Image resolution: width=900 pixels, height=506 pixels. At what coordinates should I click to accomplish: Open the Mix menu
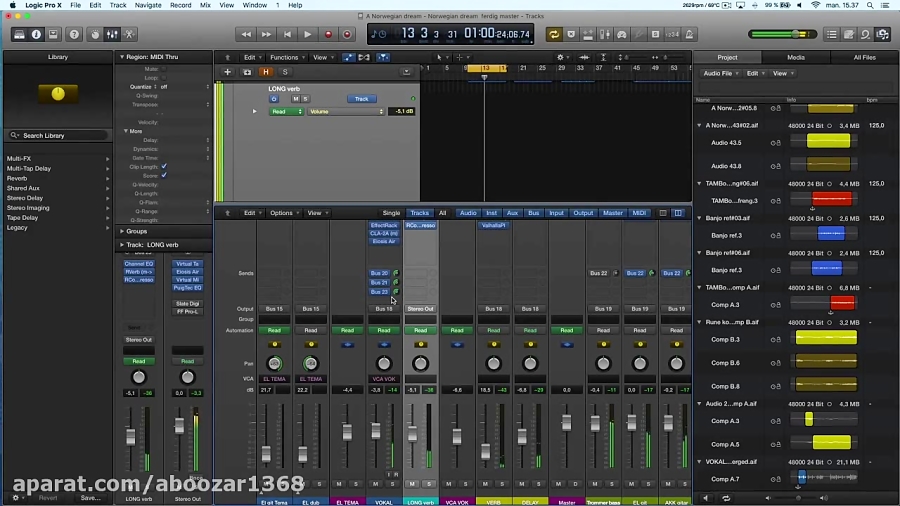click(x=205, y=5)
